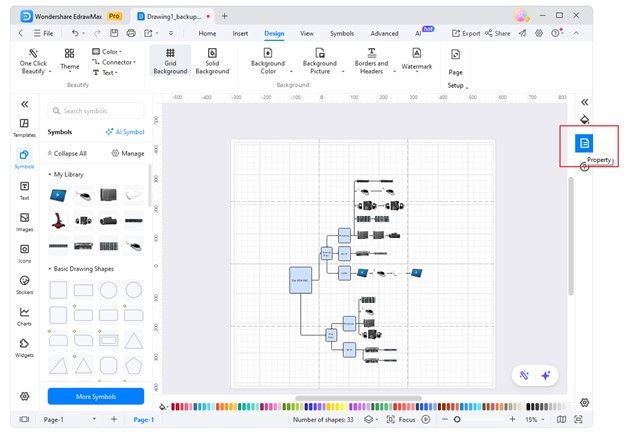This screenshot has height=445, width=624.
Task: Click the page view book icon in status bar
Action: click(561, 420)
